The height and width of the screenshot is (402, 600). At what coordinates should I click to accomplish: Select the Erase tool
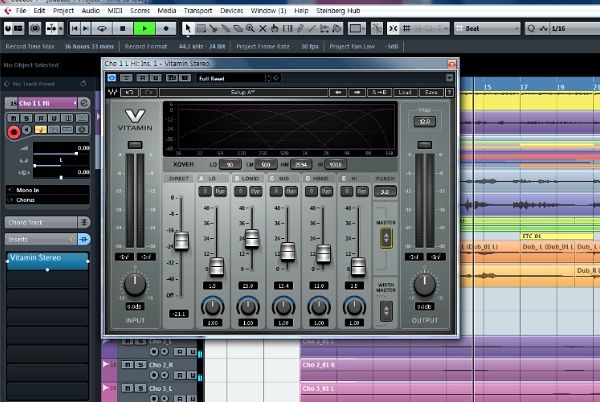[x=238, y=28]
